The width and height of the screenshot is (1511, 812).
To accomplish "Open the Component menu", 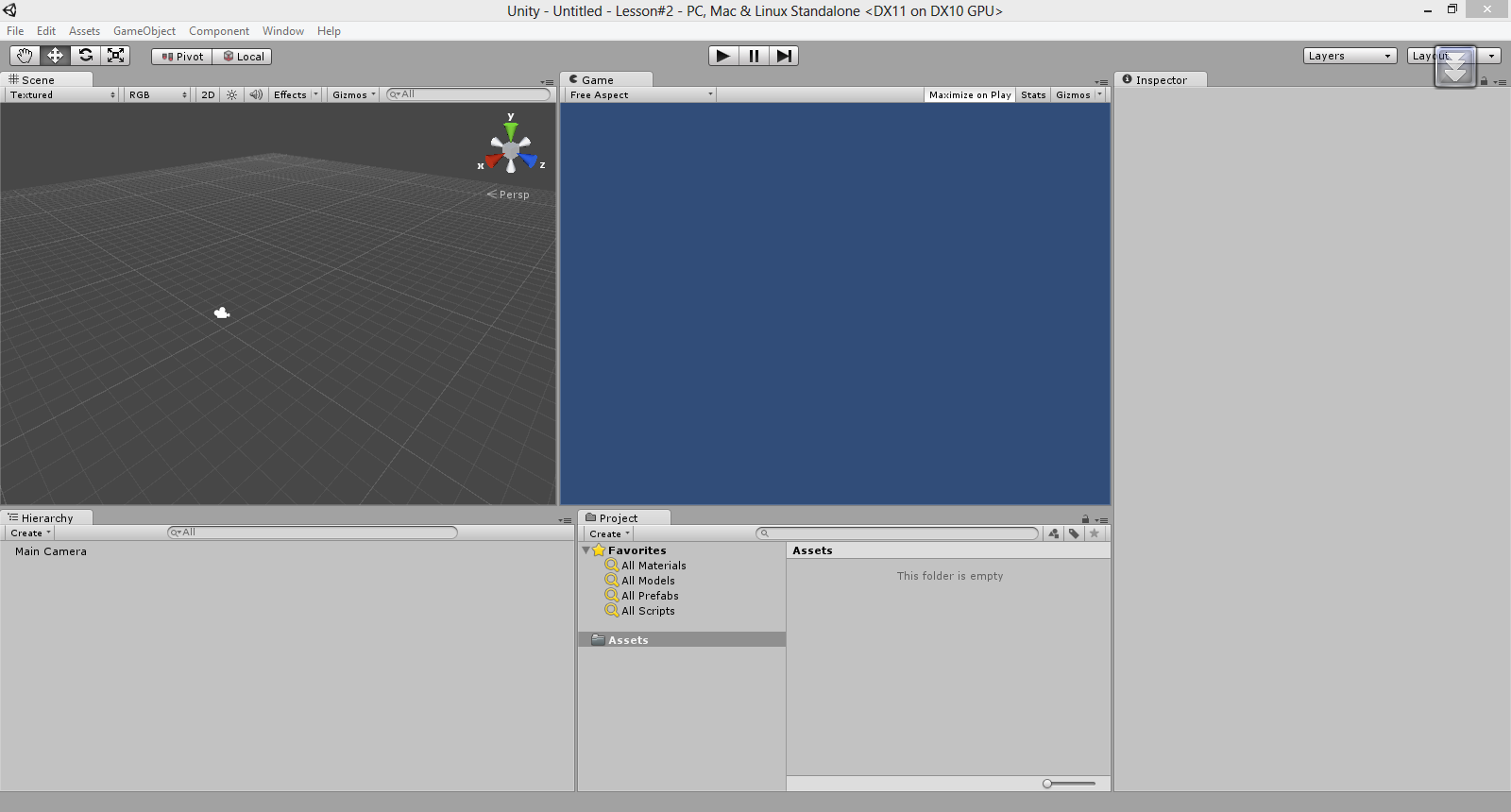I will (219, 31).
